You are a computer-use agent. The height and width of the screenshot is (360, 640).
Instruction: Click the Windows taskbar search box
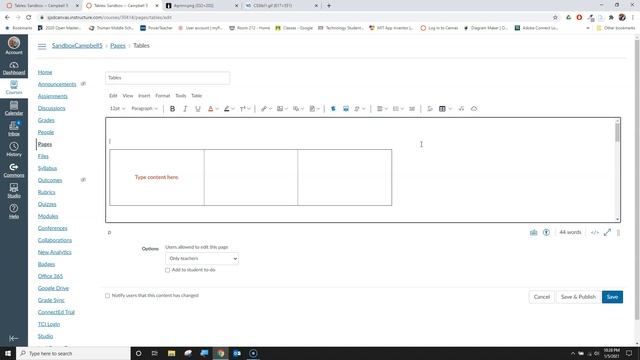tap(73, 353)
